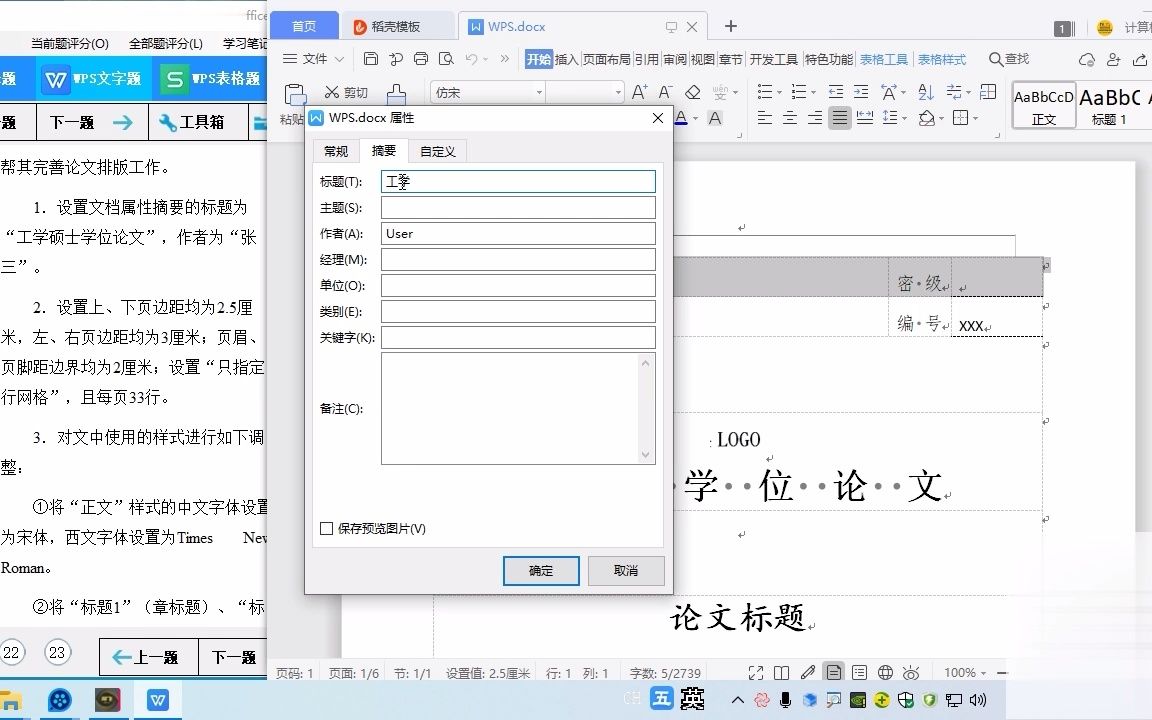Click the reading layout book icon in status bar
1152x720 pixels.
pos(782,672)
